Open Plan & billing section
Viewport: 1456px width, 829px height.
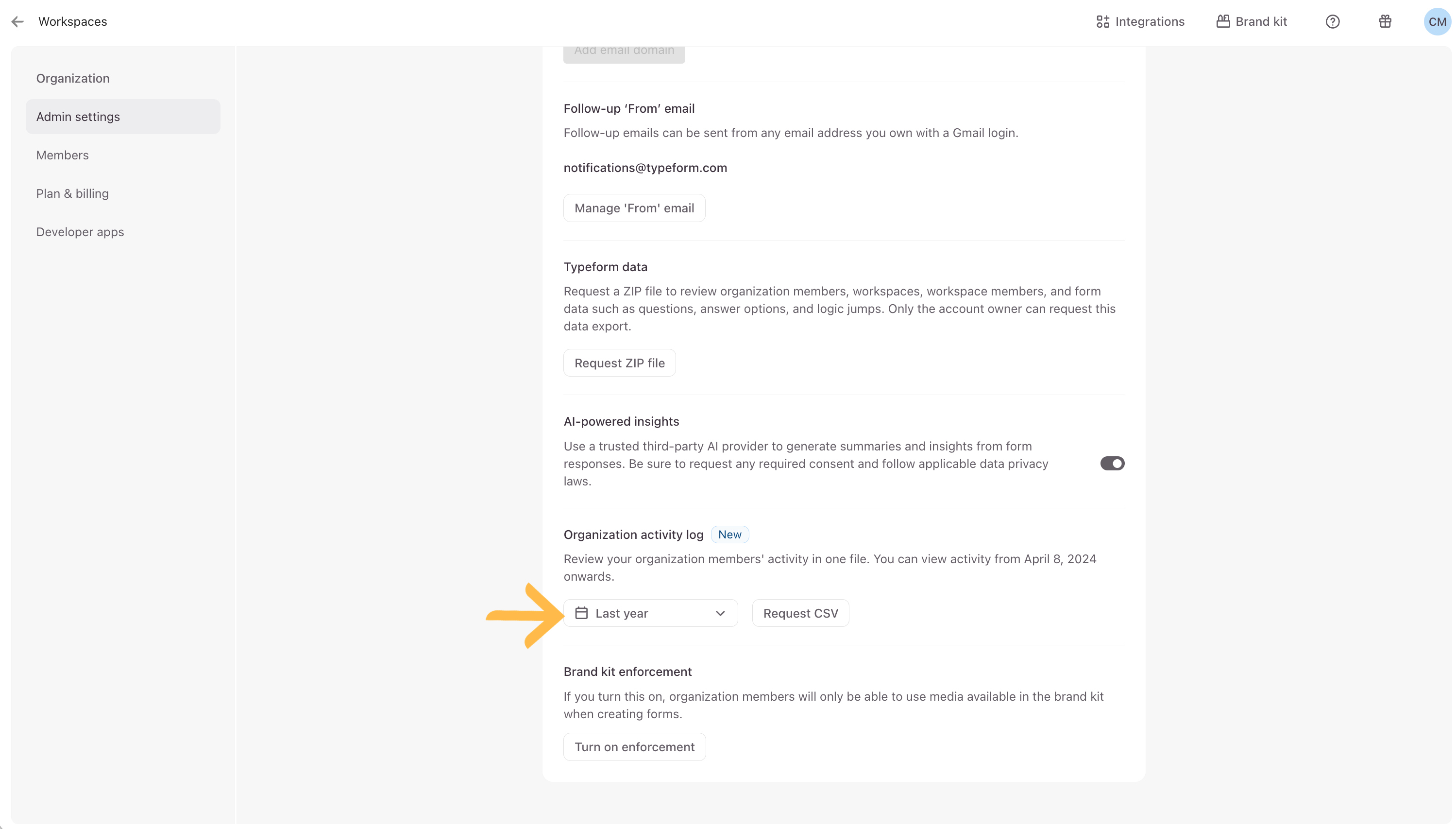pos(72,193)
